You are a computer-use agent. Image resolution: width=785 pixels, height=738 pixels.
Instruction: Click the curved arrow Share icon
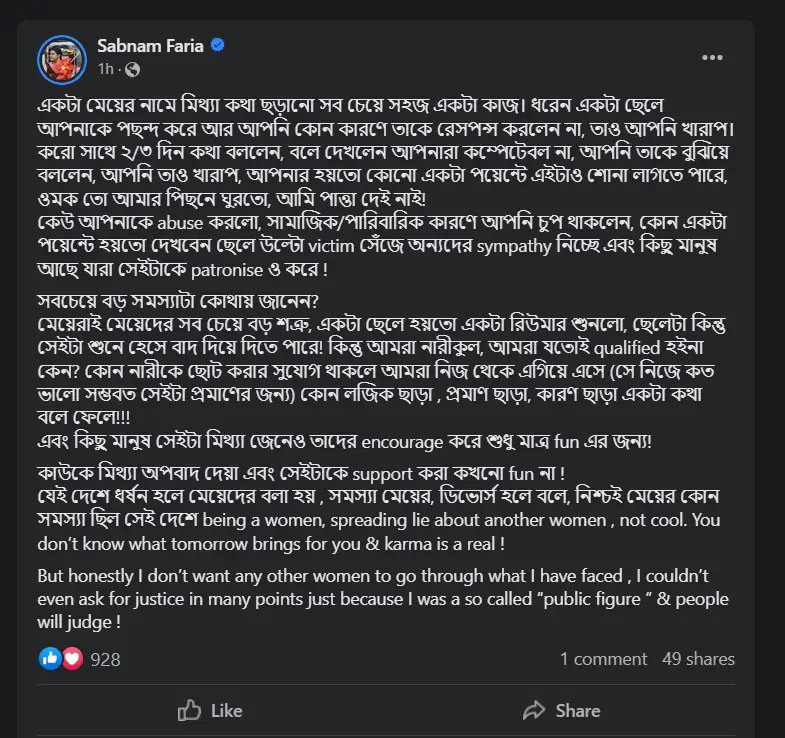(x=534, y=710)
